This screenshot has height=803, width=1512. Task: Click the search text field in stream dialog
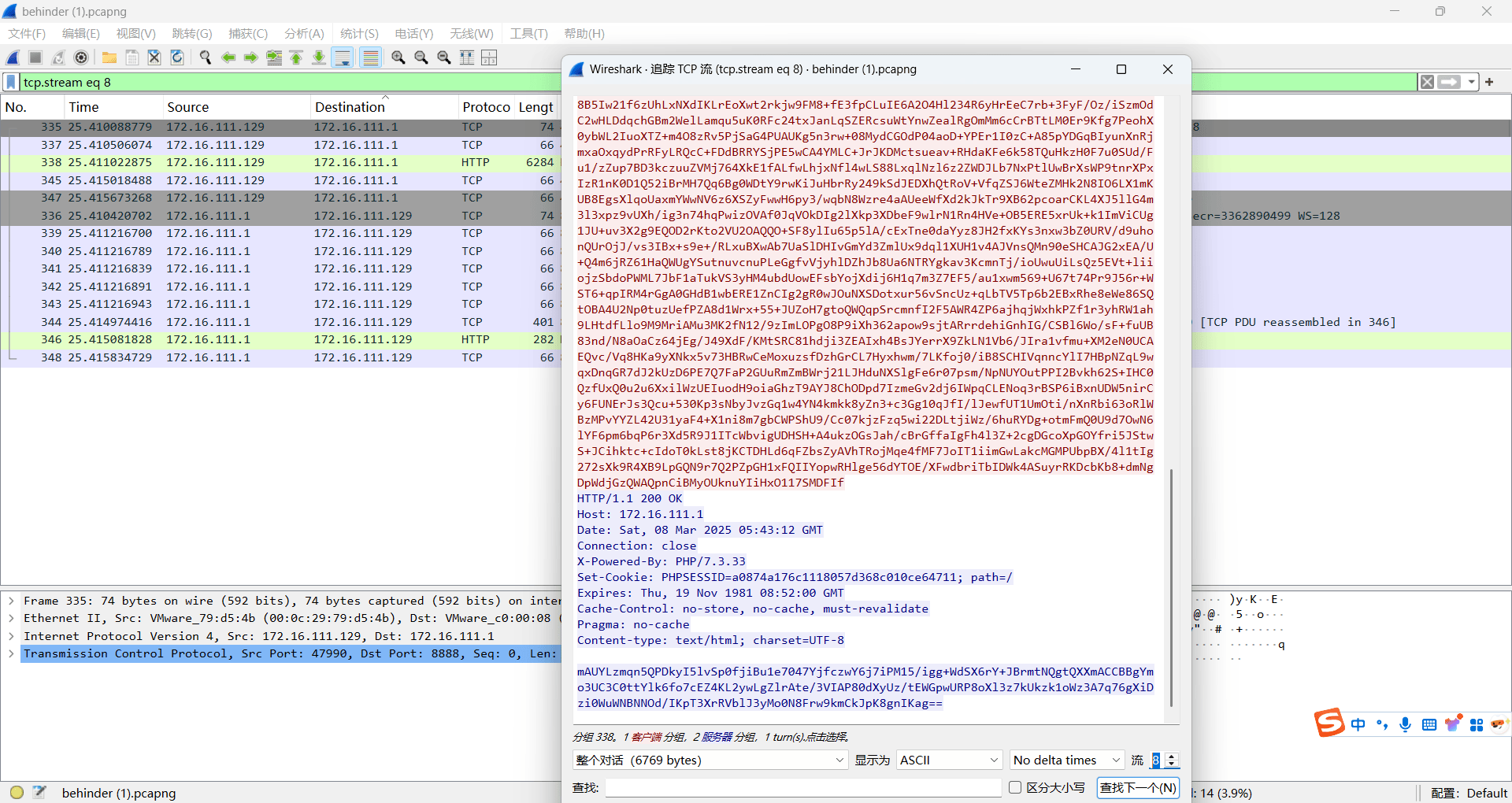[x=803, y=787]
